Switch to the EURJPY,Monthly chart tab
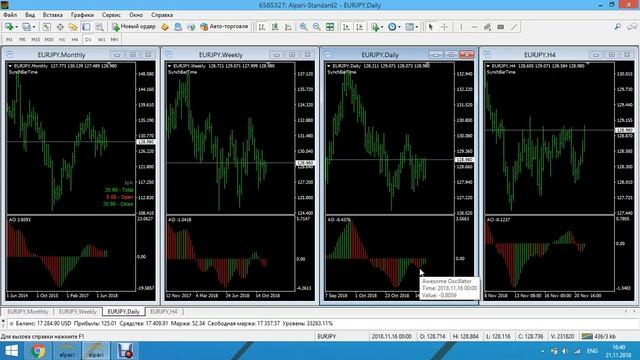This screenshot has height=360, width=640. (28, 311)
